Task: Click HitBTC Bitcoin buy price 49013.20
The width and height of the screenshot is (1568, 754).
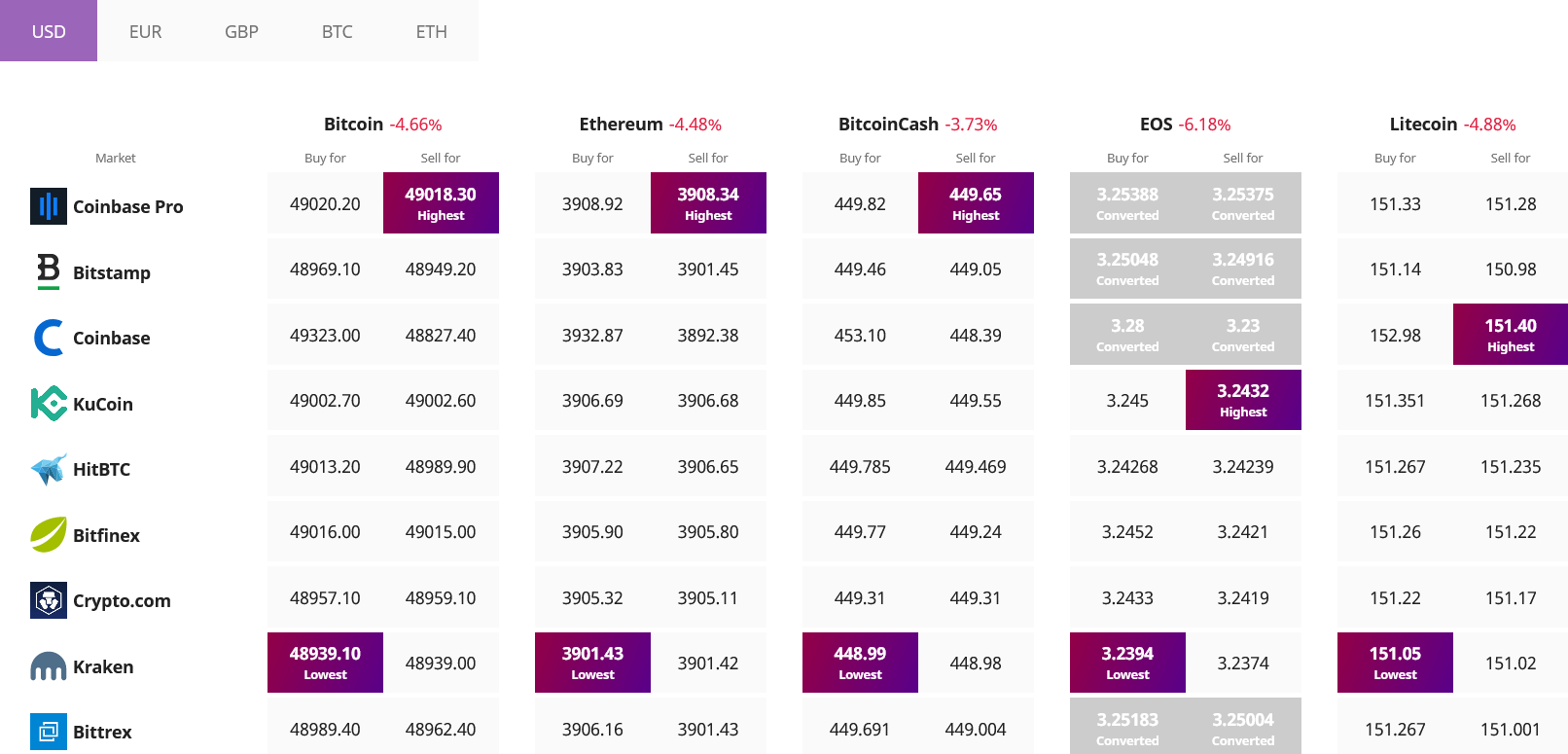Action: tap(325, 466)
